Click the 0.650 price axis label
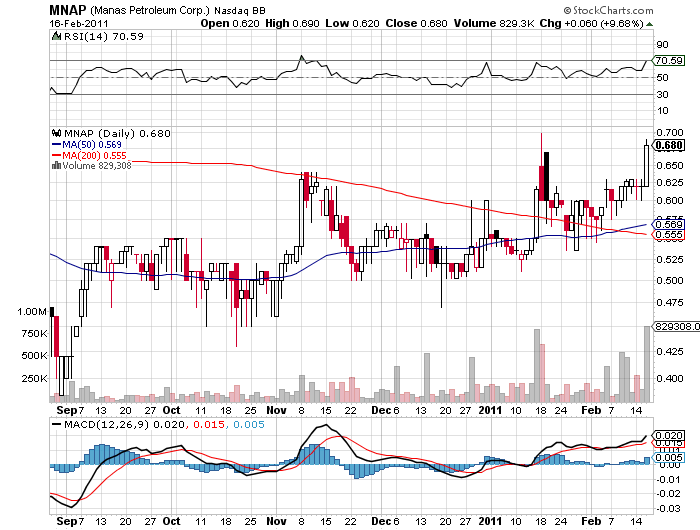This screenshot has height=530, width=700. (x=670, y=166)
